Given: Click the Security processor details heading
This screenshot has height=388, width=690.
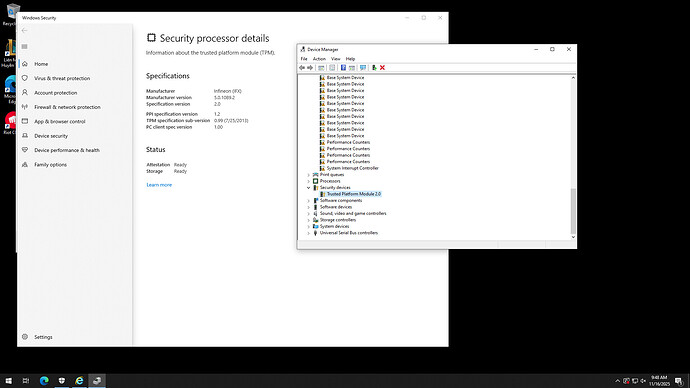Looking at the screenshot, I should pos(214,38).
